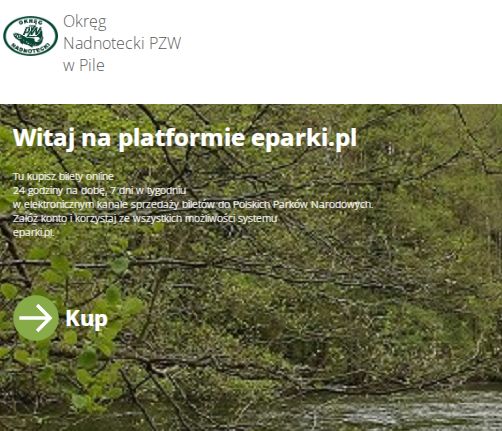This screenshot has width=502, height=431.
Task: Open the Okręg Nadnotecki PZW w Pile title
Action: click(x=122, y=43)
